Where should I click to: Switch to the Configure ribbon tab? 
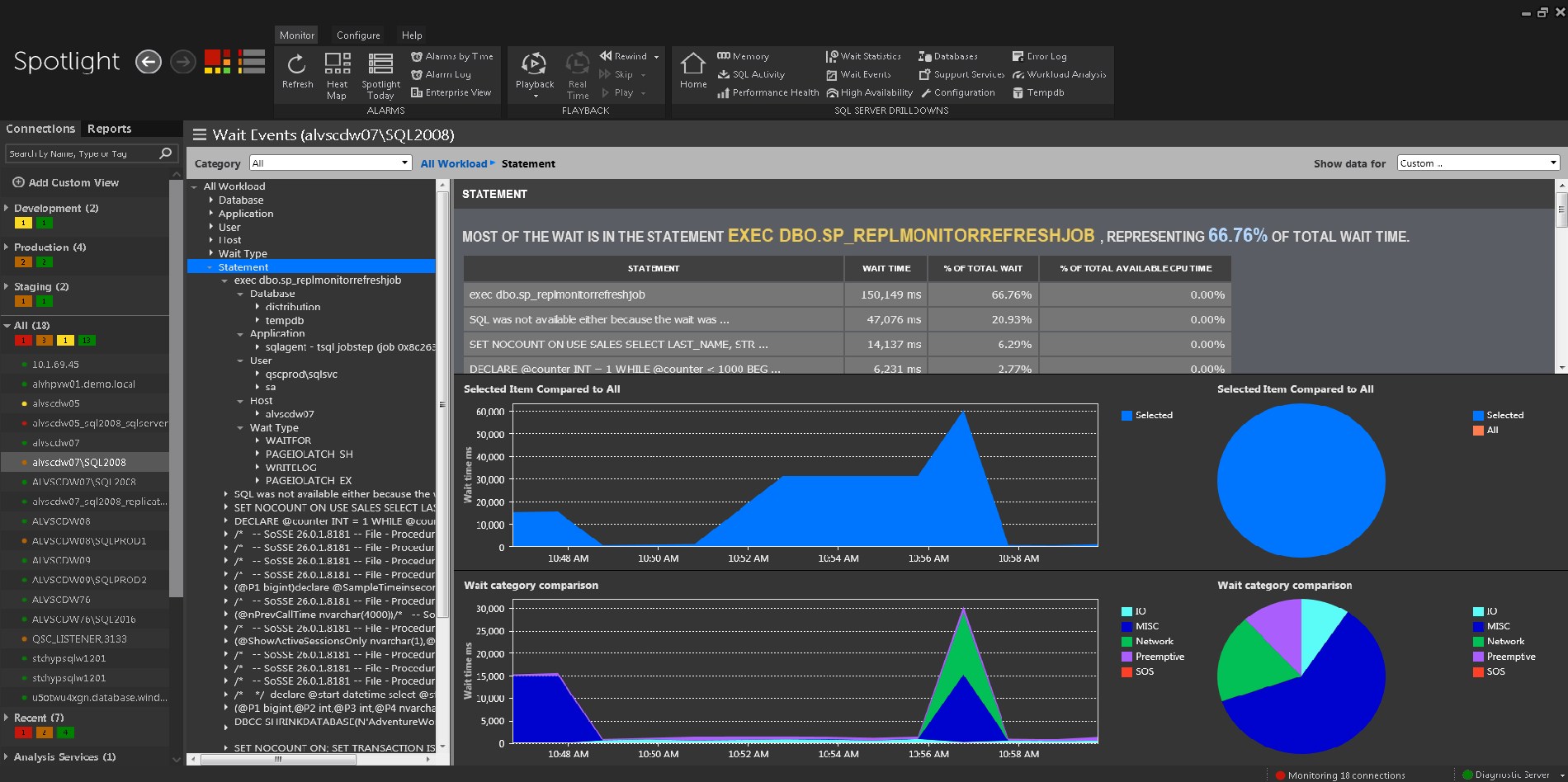(x=358, y=35)
